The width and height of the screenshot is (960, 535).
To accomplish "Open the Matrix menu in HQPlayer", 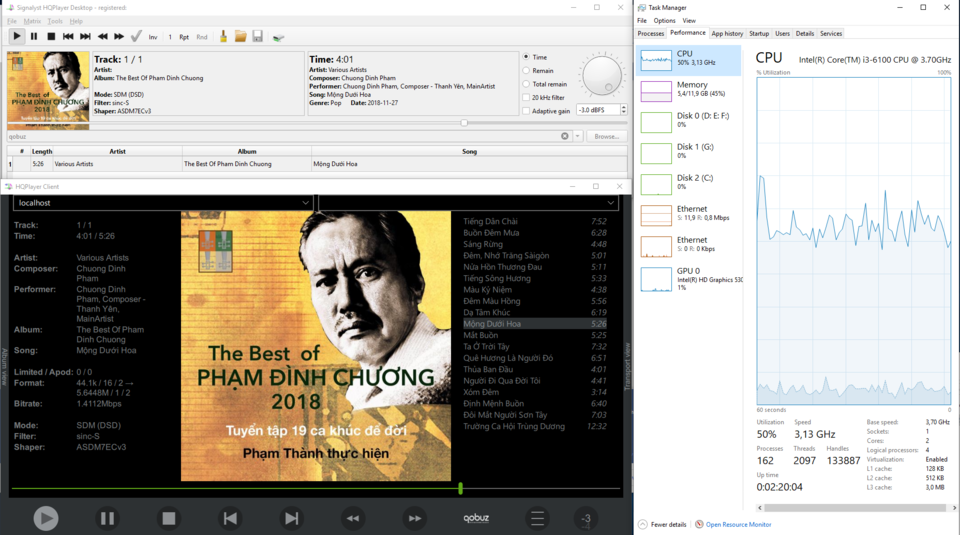I will point(32,21).
